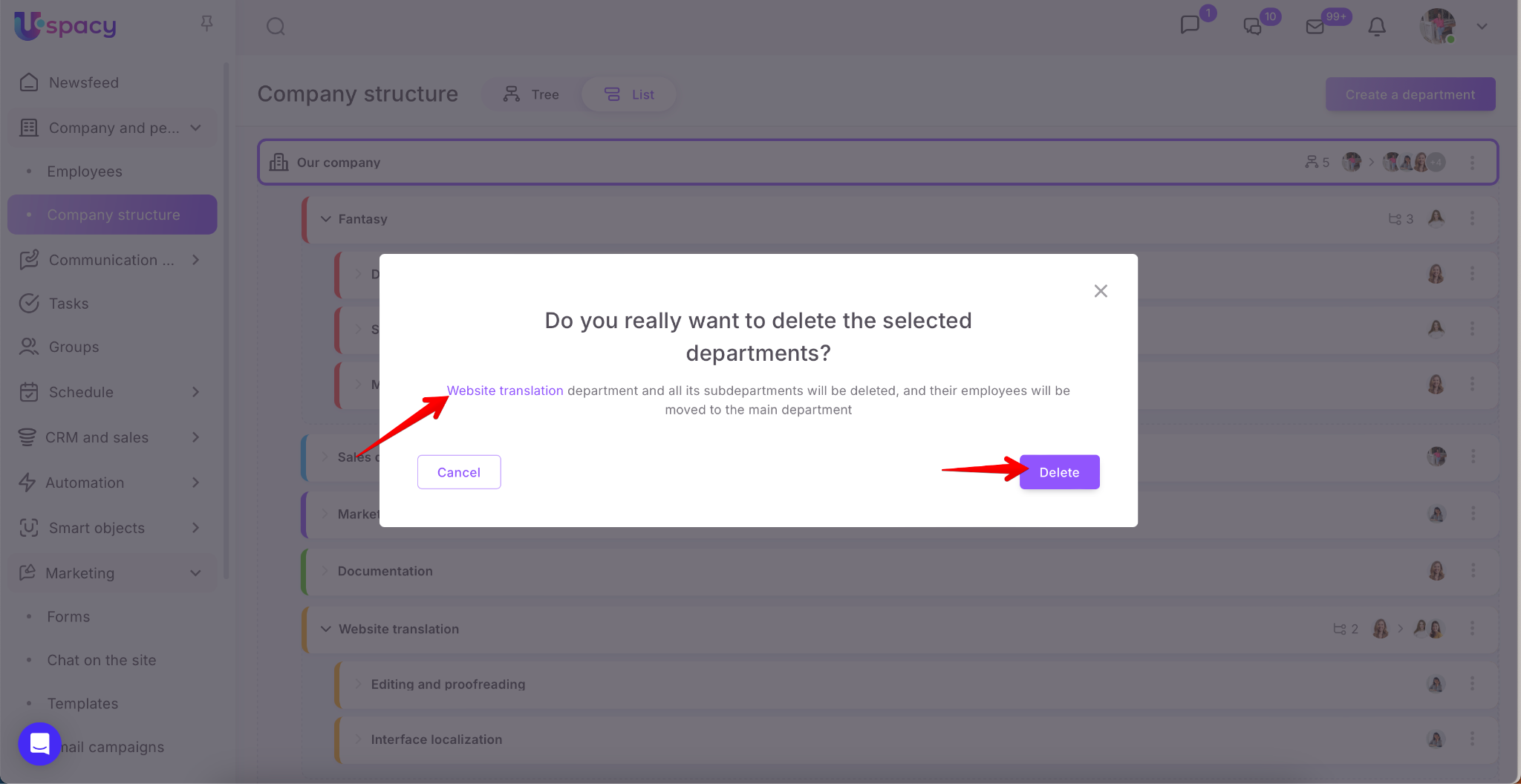The image size is (1521, 784).
Task: Open the notifications bell
Action: coord(1376,27)
